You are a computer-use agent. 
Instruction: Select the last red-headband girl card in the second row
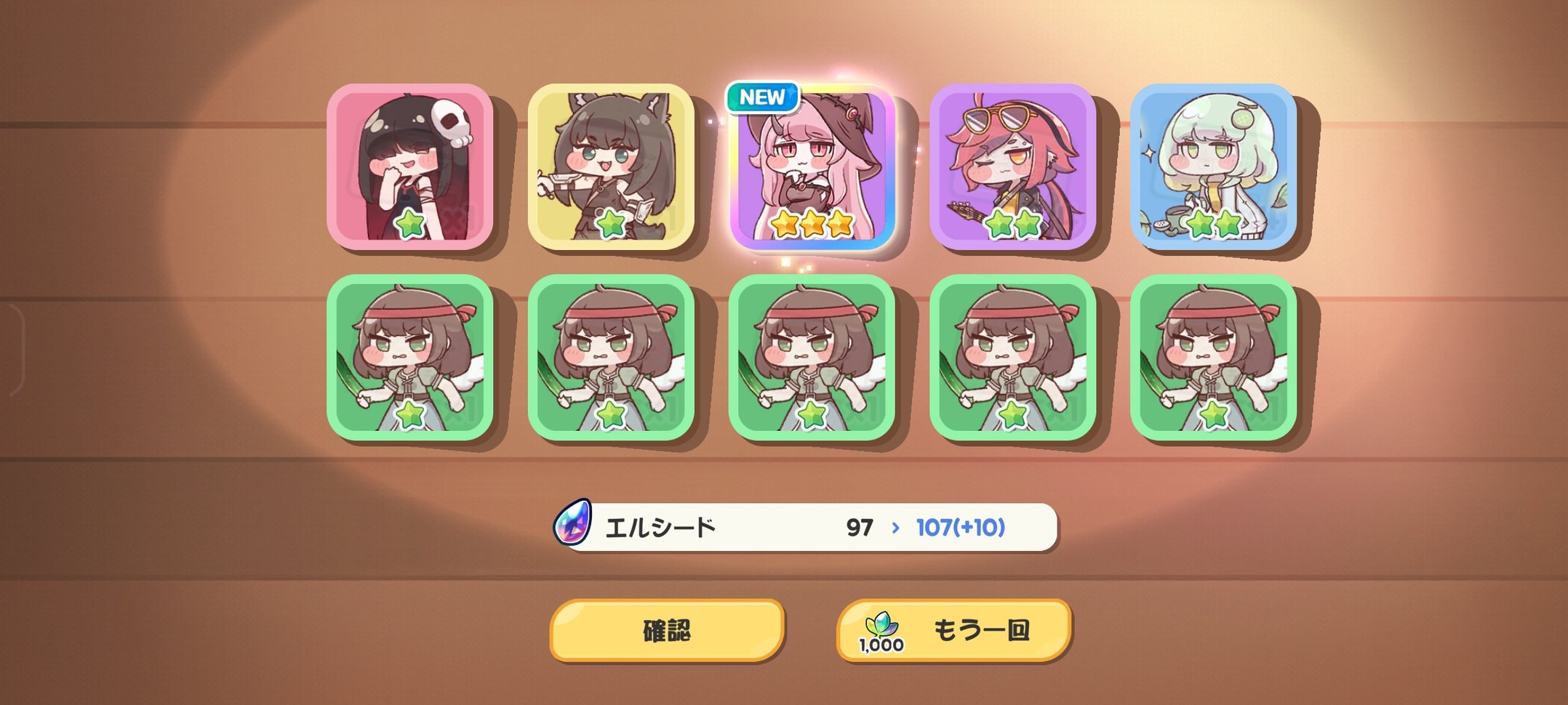[x=1213, y=357]
